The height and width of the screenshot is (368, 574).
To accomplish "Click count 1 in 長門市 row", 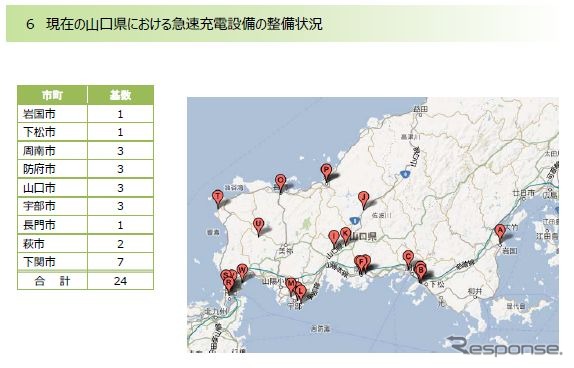I will coord(120,225).
